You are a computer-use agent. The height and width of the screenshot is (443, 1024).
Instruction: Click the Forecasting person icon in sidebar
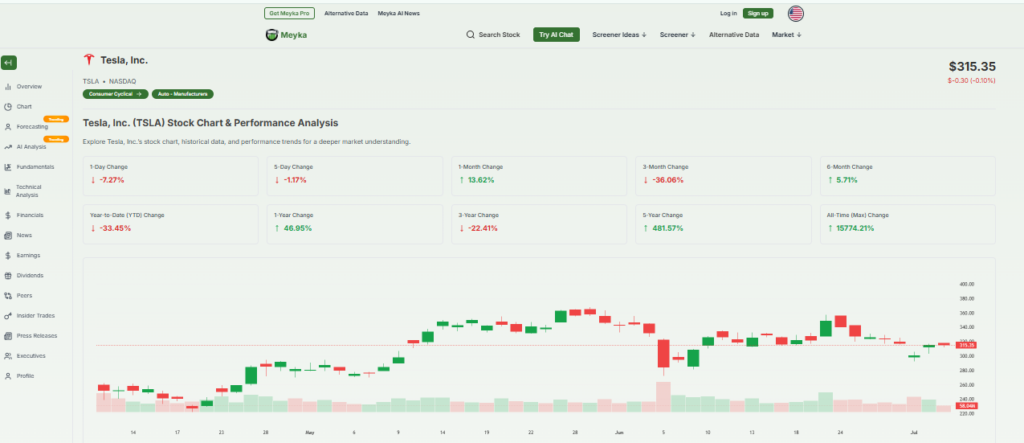tap(8, 127)
